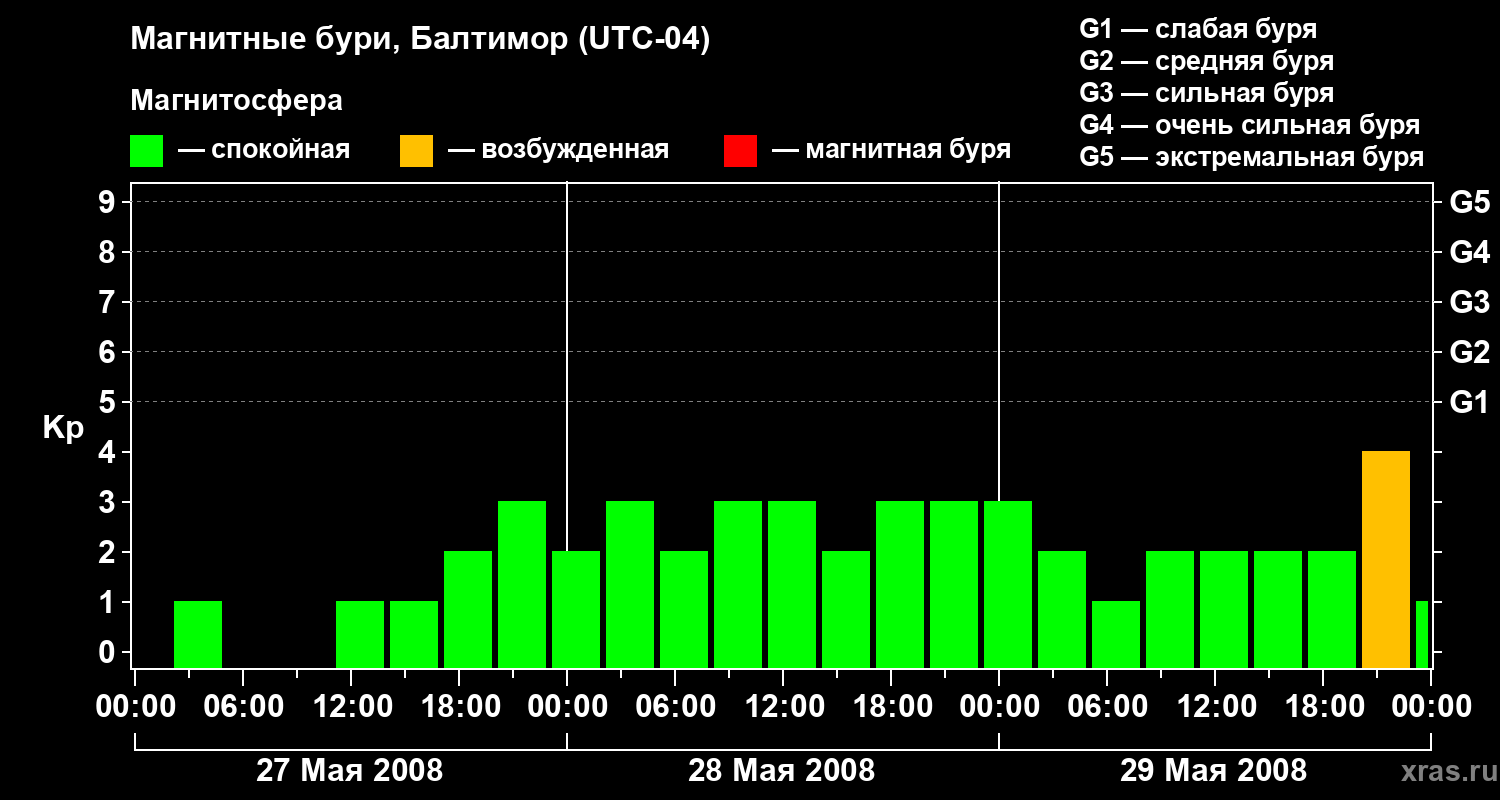Click the G5 label on the right axis

click(1470, 202)
